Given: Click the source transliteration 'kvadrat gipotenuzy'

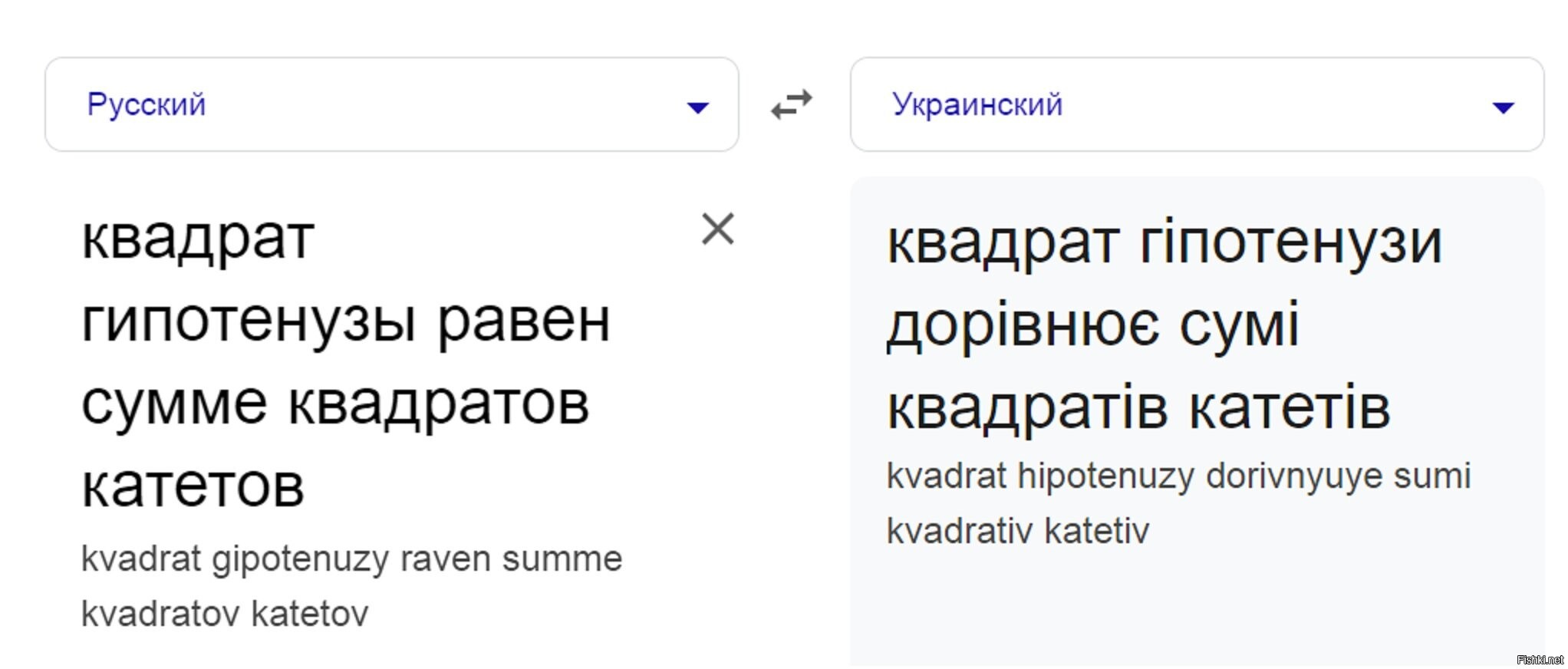Looking at the screenshot, I should coord(236,559).
